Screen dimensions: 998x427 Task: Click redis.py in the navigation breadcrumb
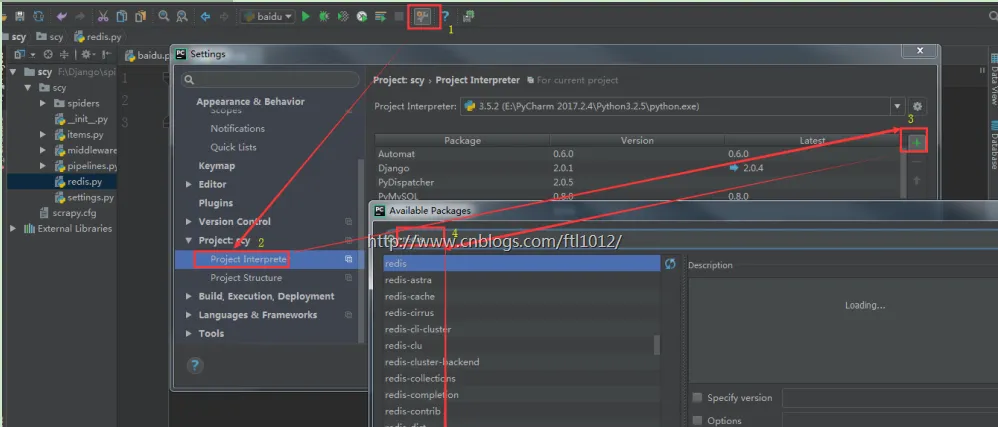point(97,37)
